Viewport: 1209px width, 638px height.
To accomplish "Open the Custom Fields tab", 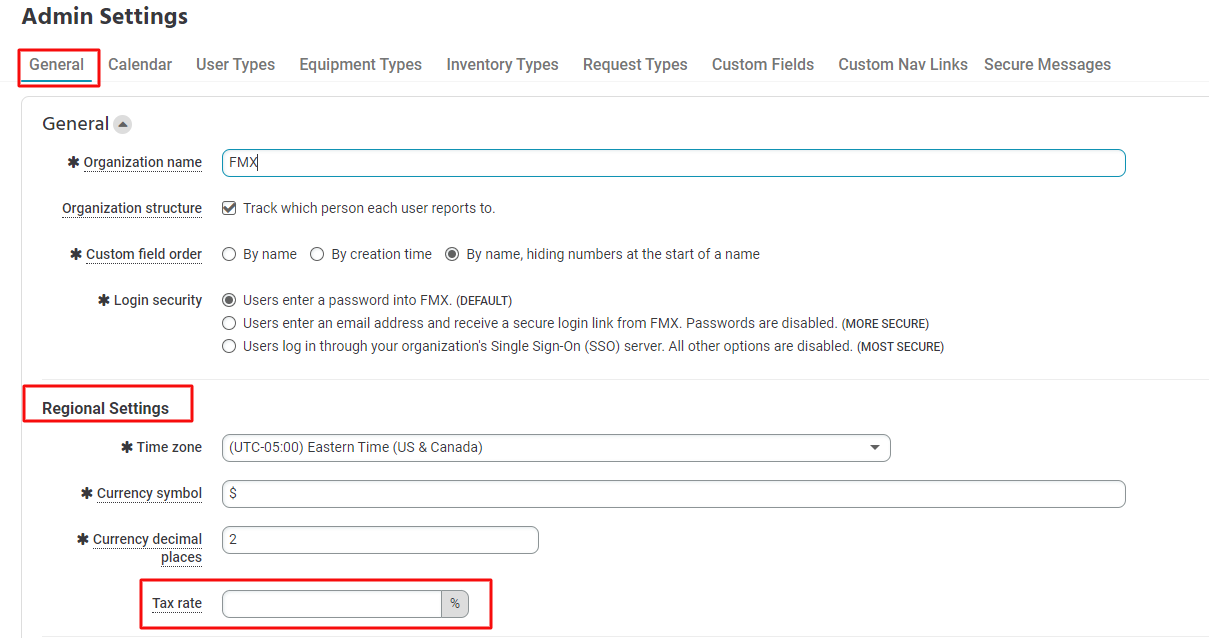I will click(x=762, y=63).
